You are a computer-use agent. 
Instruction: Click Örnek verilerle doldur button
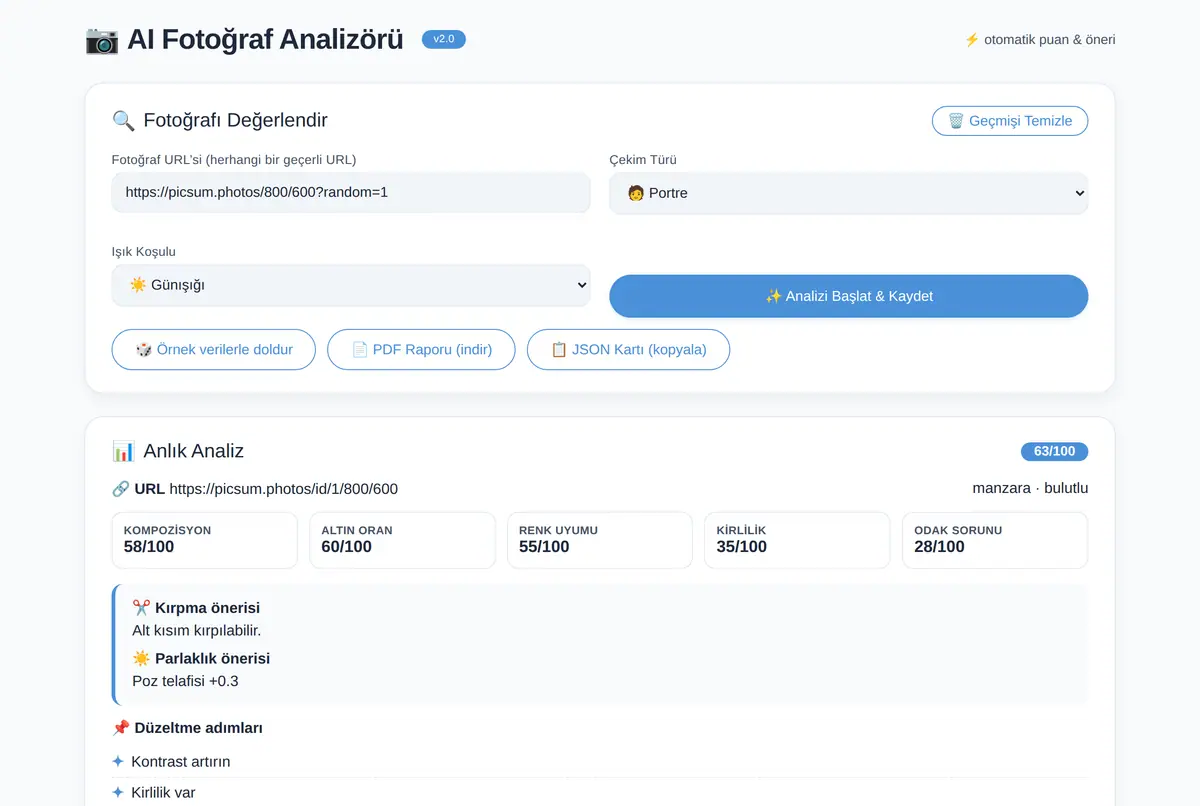coord(214,350)
